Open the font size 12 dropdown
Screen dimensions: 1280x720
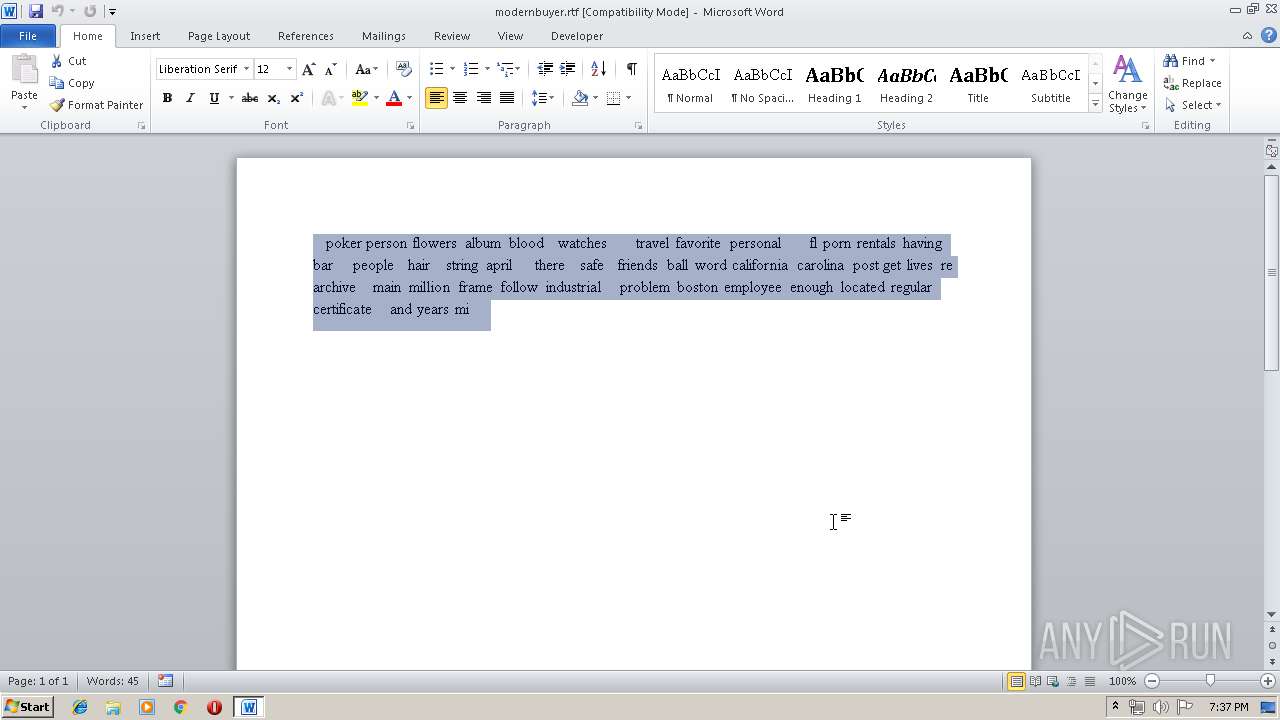click(289, 69)
